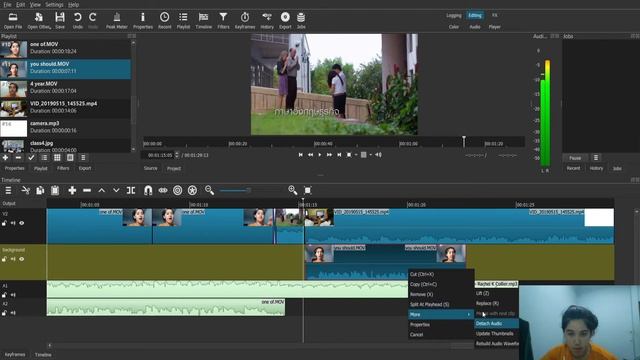Open the Keyframes tab at bottom
The height and width of the screenshot is (360, 640).
(x=15, y=355)
